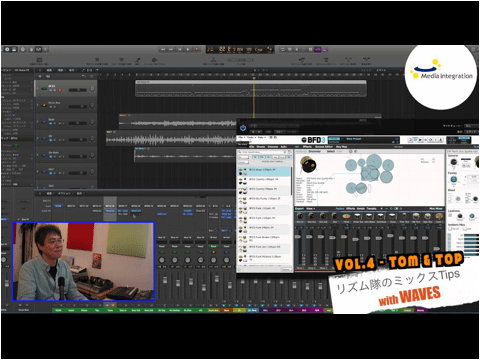Select the highlighted first preset in BFD3 browser

[x=264, y=171]
